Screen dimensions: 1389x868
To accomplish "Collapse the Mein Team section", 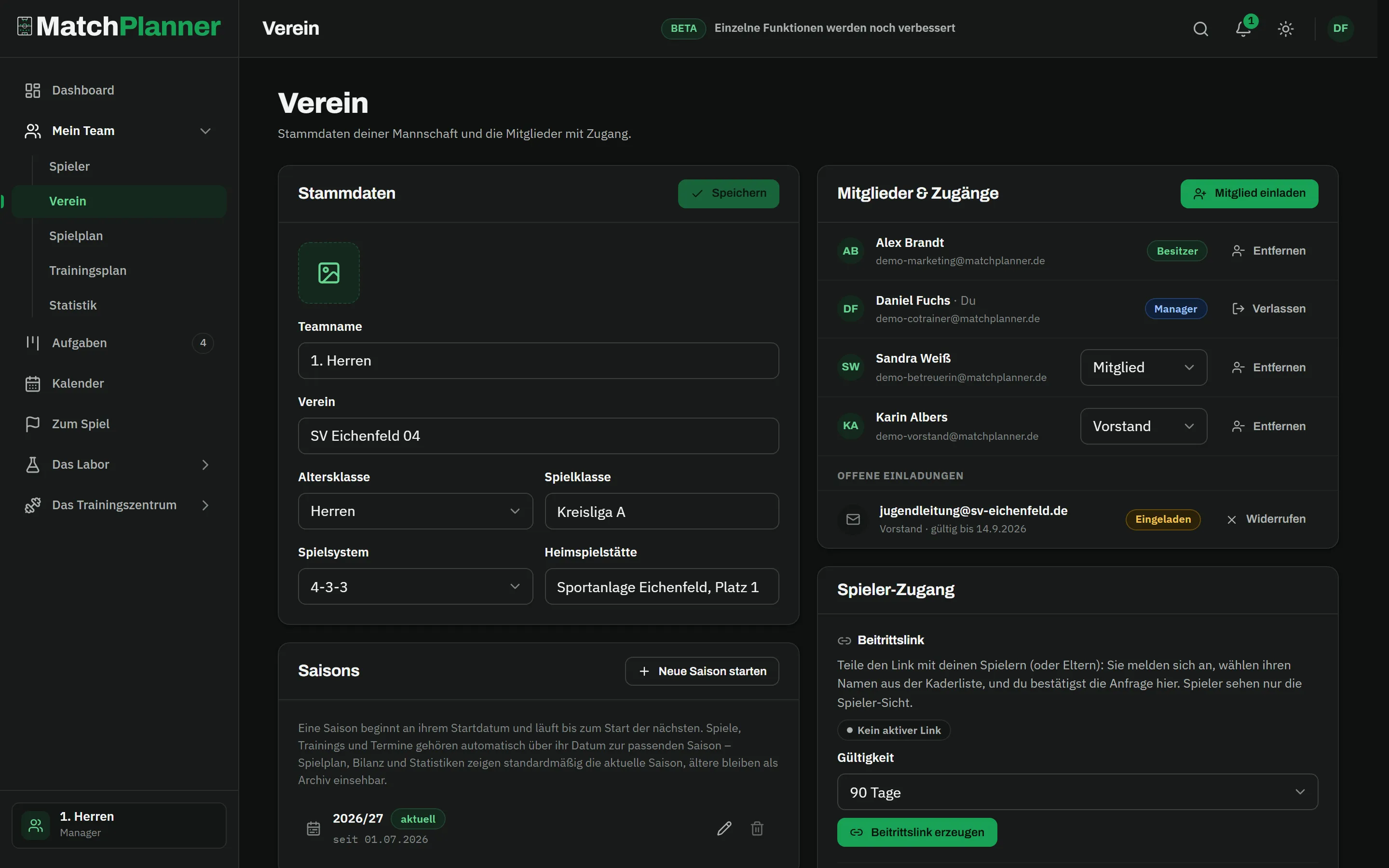I will [119, 131].
